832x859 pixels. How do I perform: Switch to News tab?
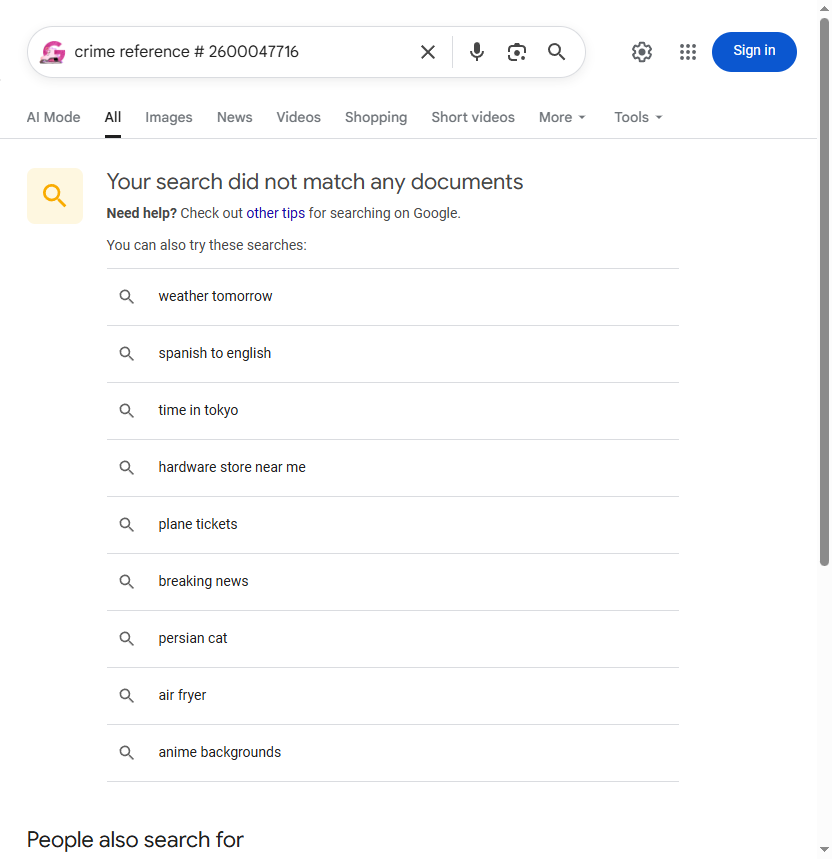tap(234, 117)
